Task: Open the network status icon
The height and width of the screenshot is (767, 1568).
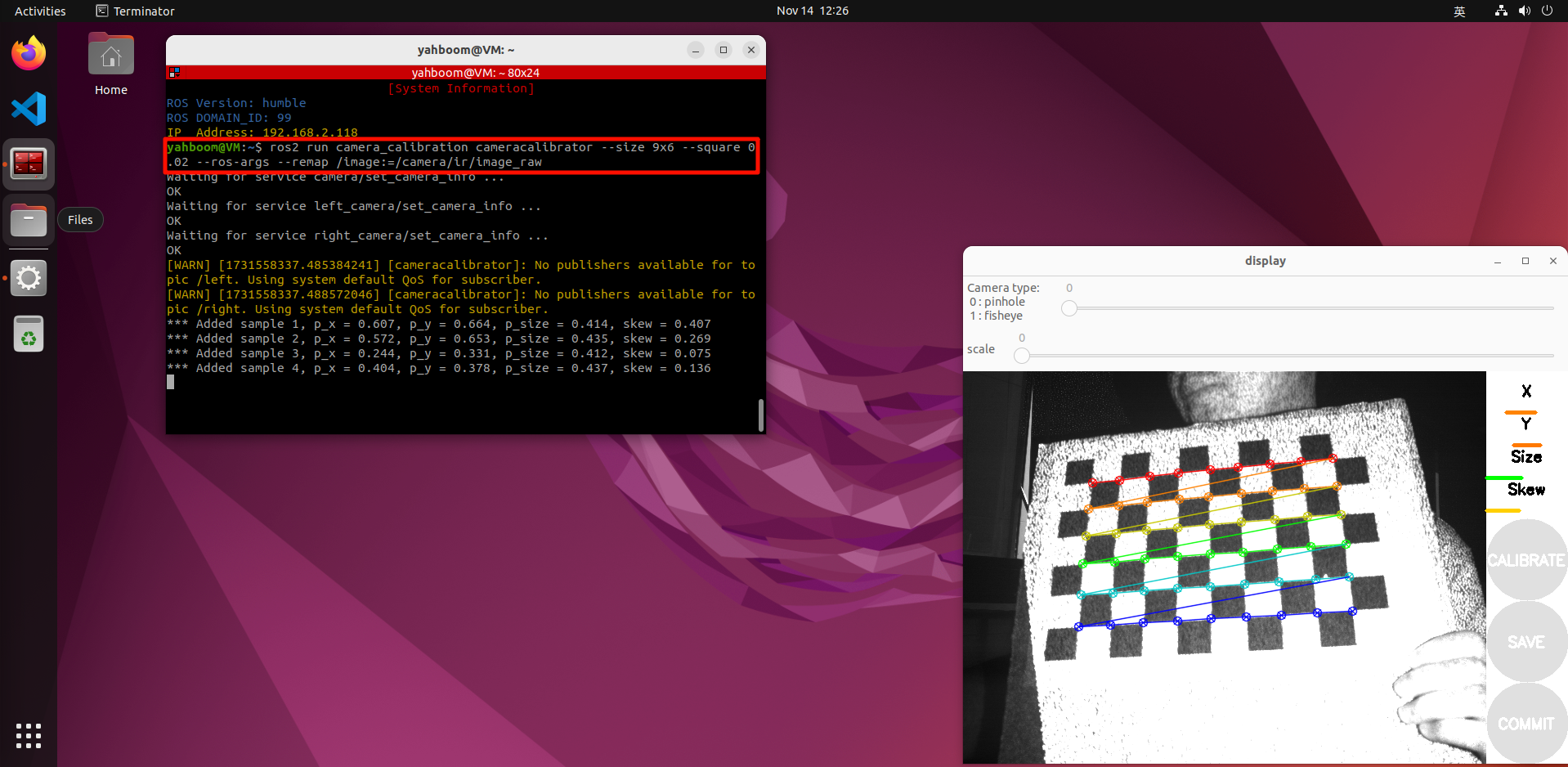Action: [1501, 11]
